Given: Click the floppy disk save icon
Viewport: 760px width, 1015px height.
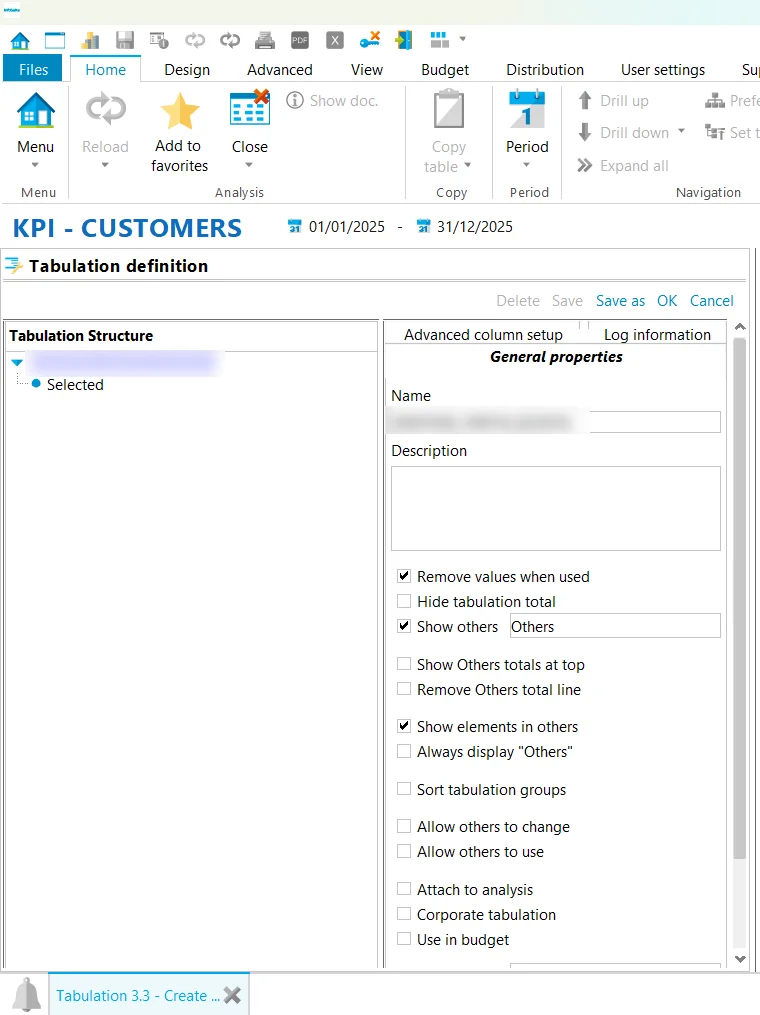Looking at the screenshot, I should point(125,41).
